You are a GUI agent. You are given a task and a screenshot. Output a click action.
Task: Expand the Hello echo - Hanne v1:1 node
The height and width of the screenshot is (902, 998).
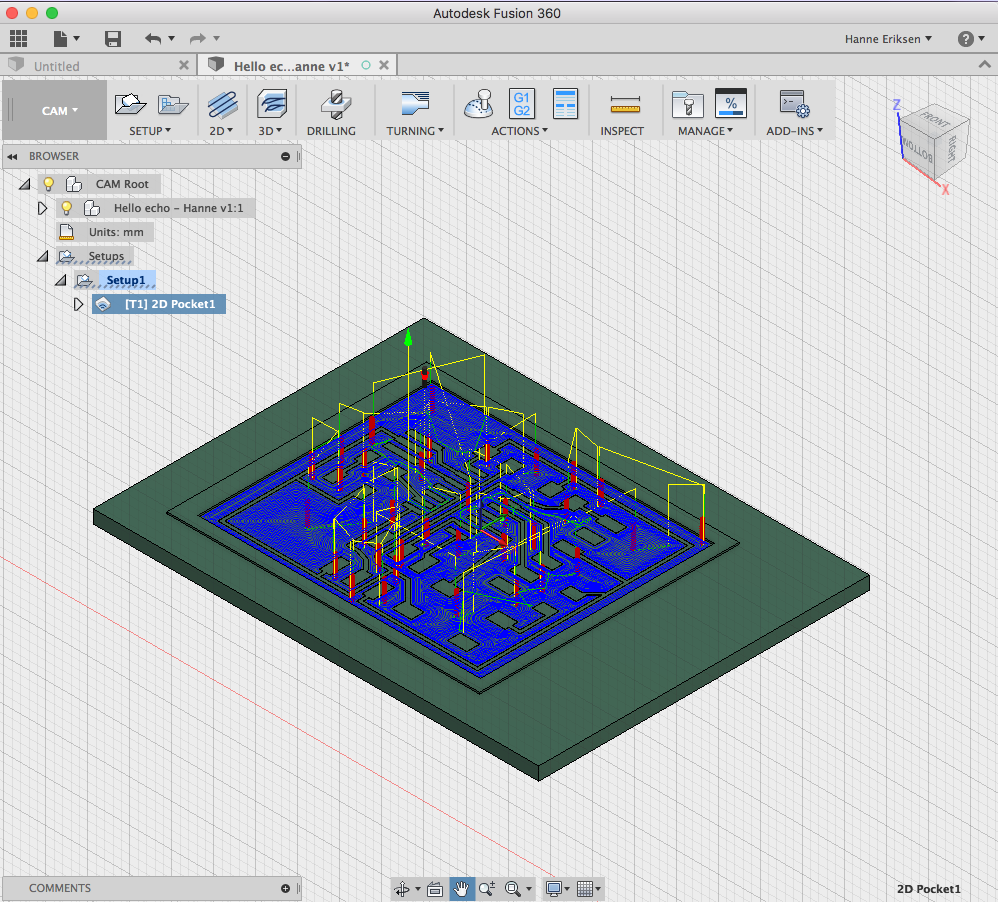coord(42,209)
